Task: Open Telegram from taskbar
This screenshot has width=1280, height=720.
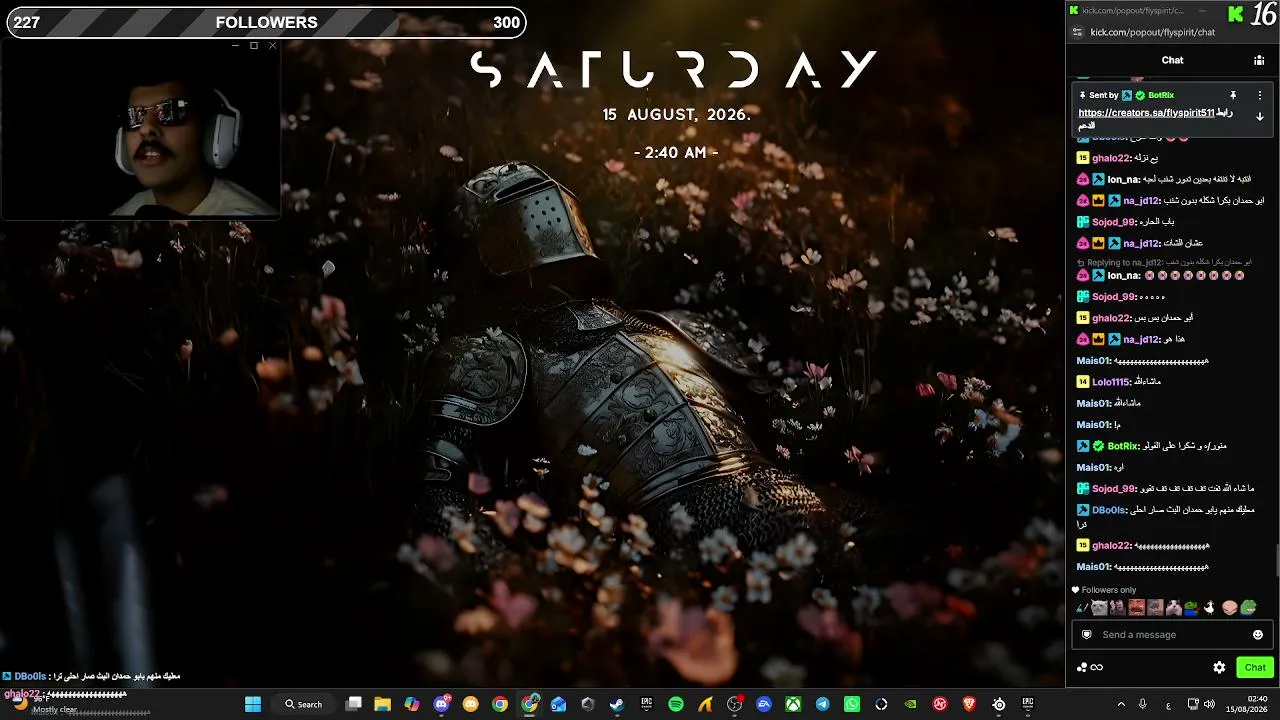Action: tap(823, 704)
